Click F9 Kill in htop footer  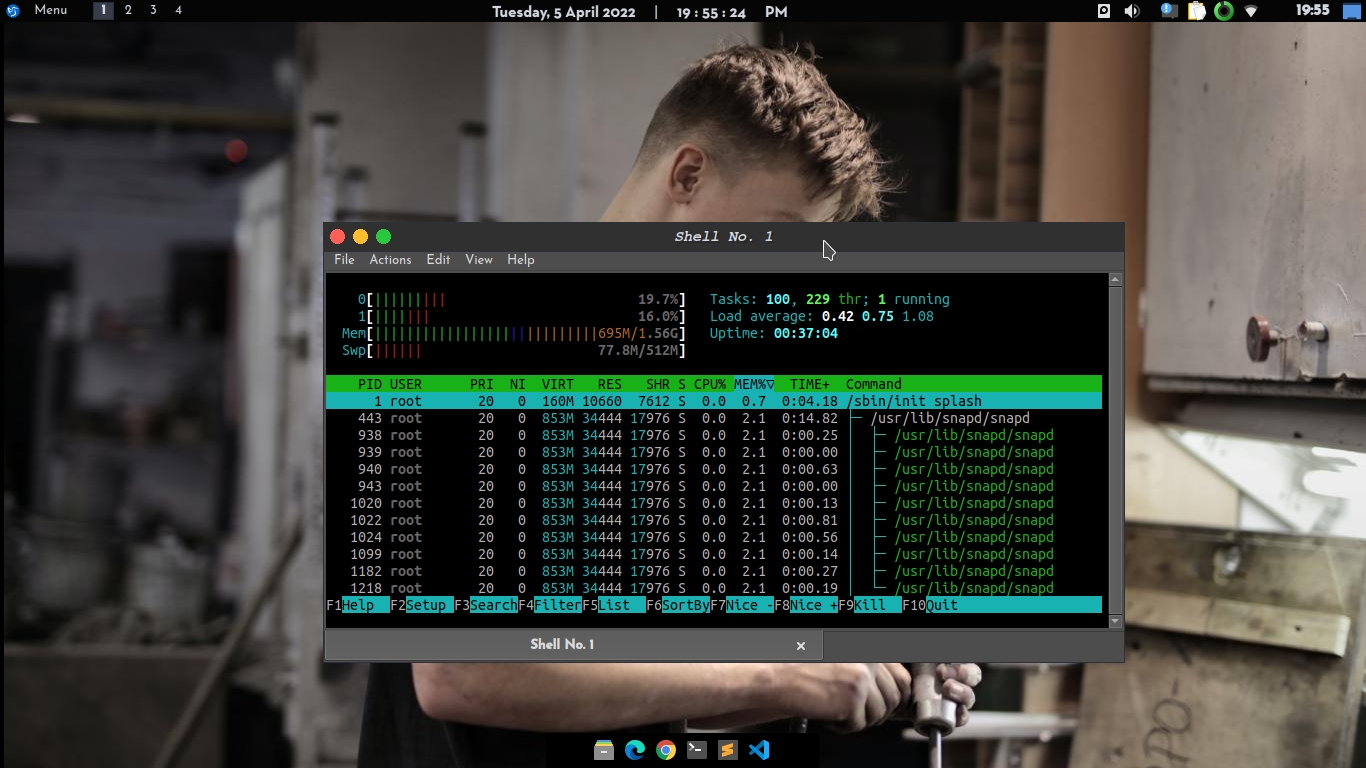[870, 605]
